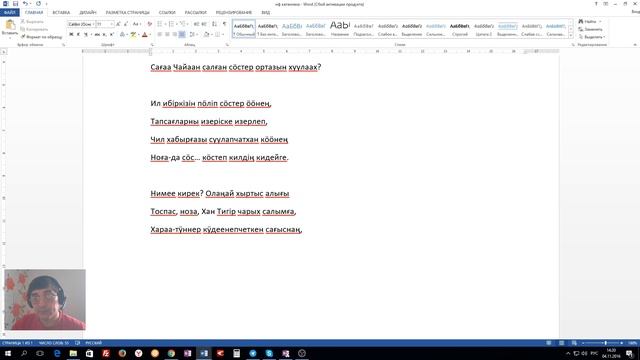Click the Align Left icon

click(x=160, y=35)
